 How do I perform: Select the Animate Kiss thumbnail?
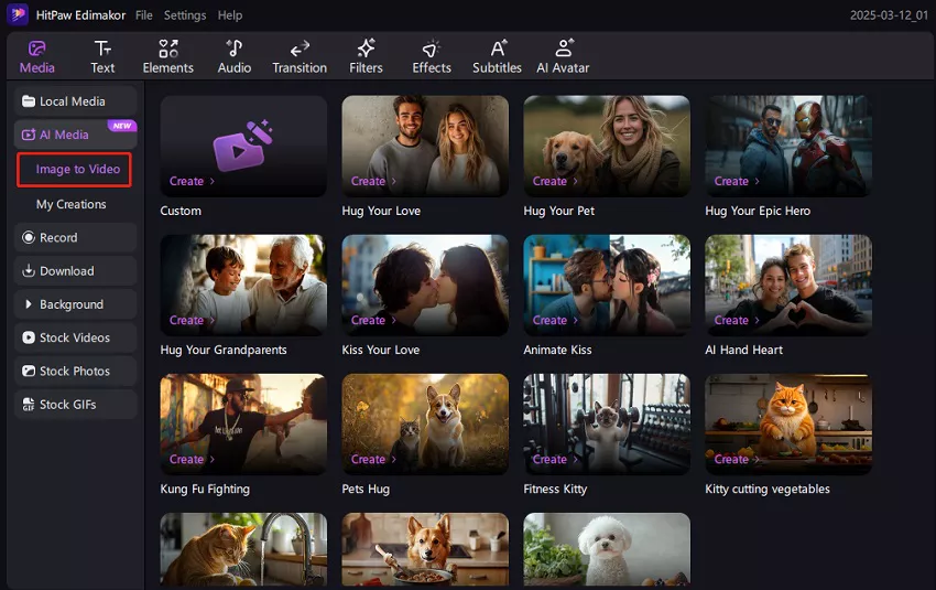click(607, 285)
